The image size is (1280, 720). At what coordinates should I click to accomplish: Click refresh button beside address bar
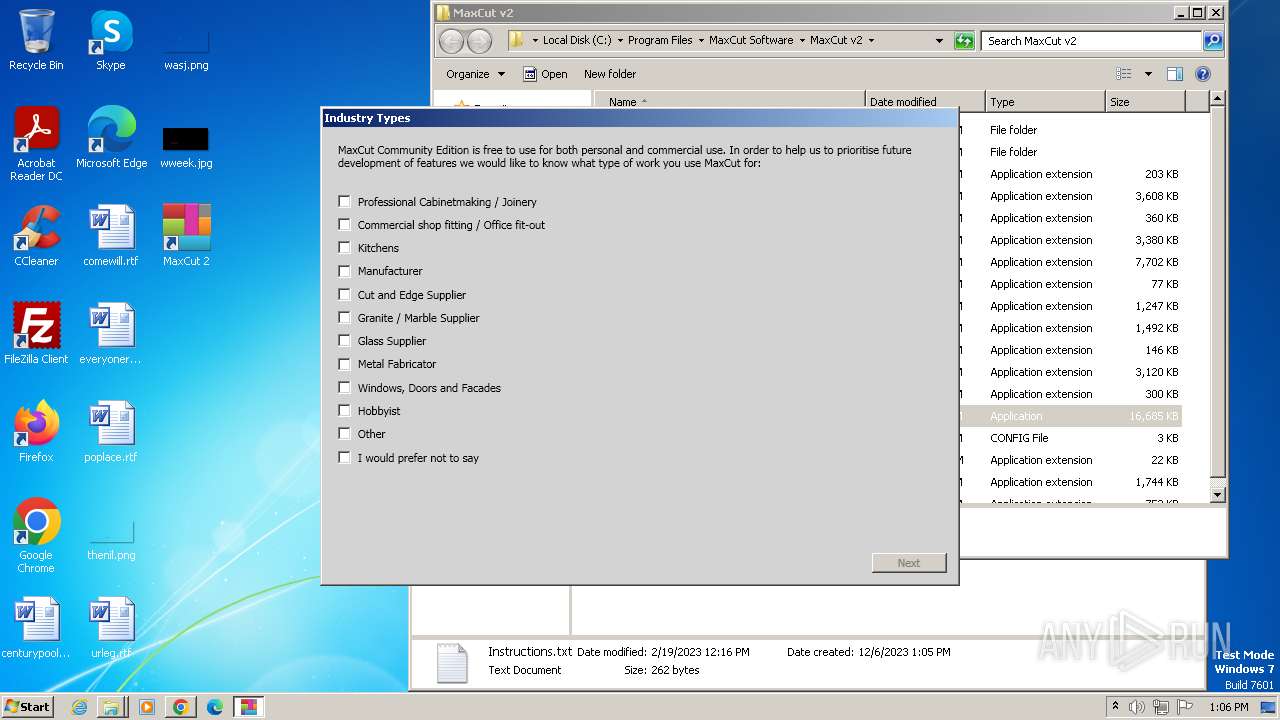click(x=964, y=41)
